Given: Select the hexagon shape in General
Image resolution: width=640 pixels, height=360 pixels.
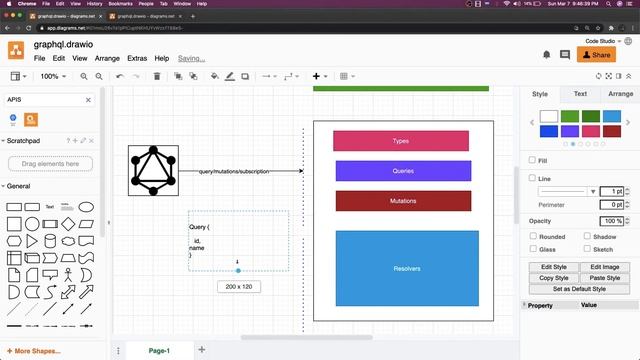Looking at the screenshot, I should pos(14,241).
